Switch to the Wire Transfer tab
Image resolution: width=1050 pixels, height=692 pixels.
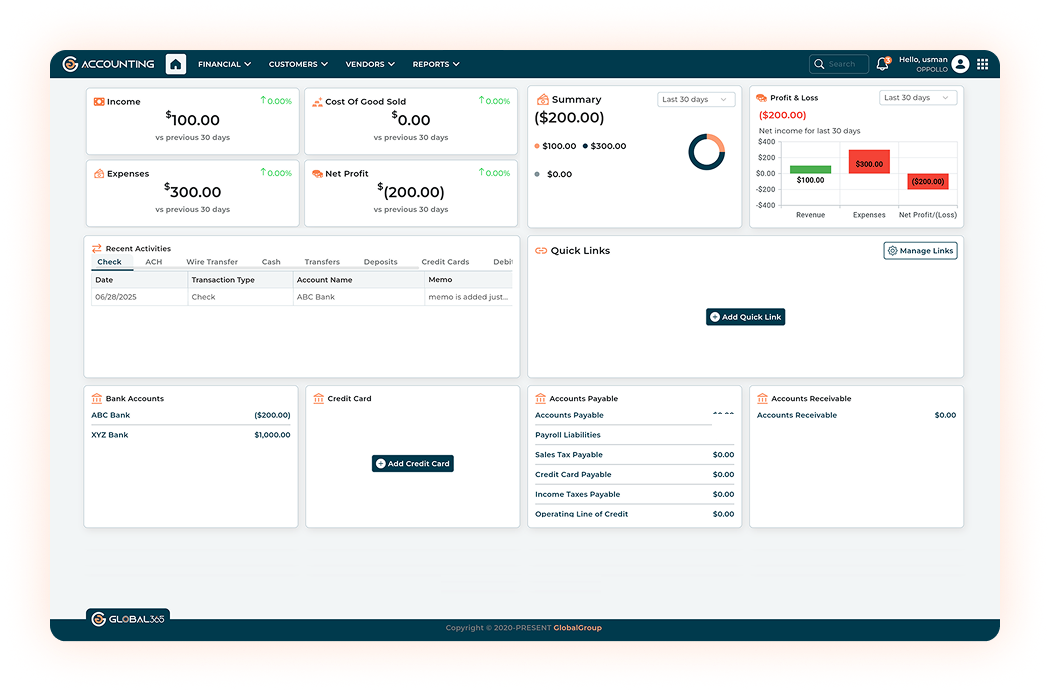pos(212,262)
